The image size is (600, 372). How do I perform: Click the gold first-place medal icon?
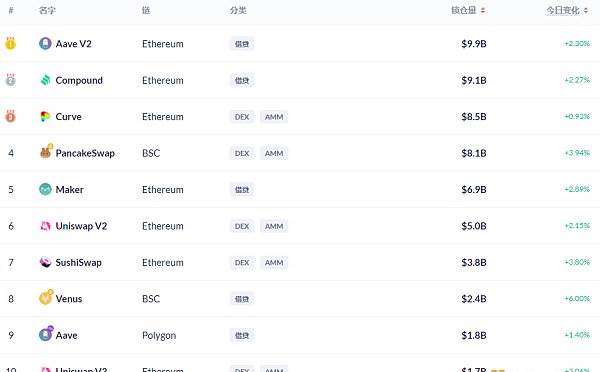point(10,43)
